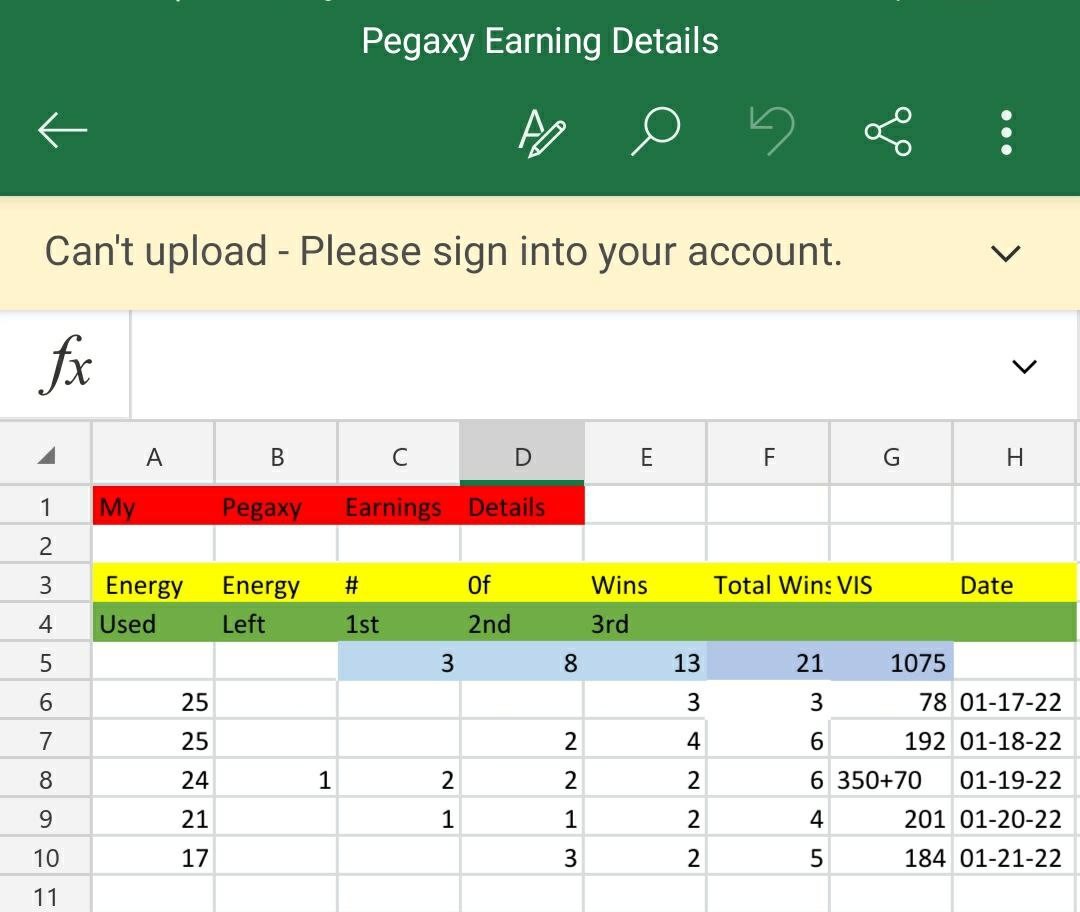Tap the undo arrow icon

tap(772, 130)
